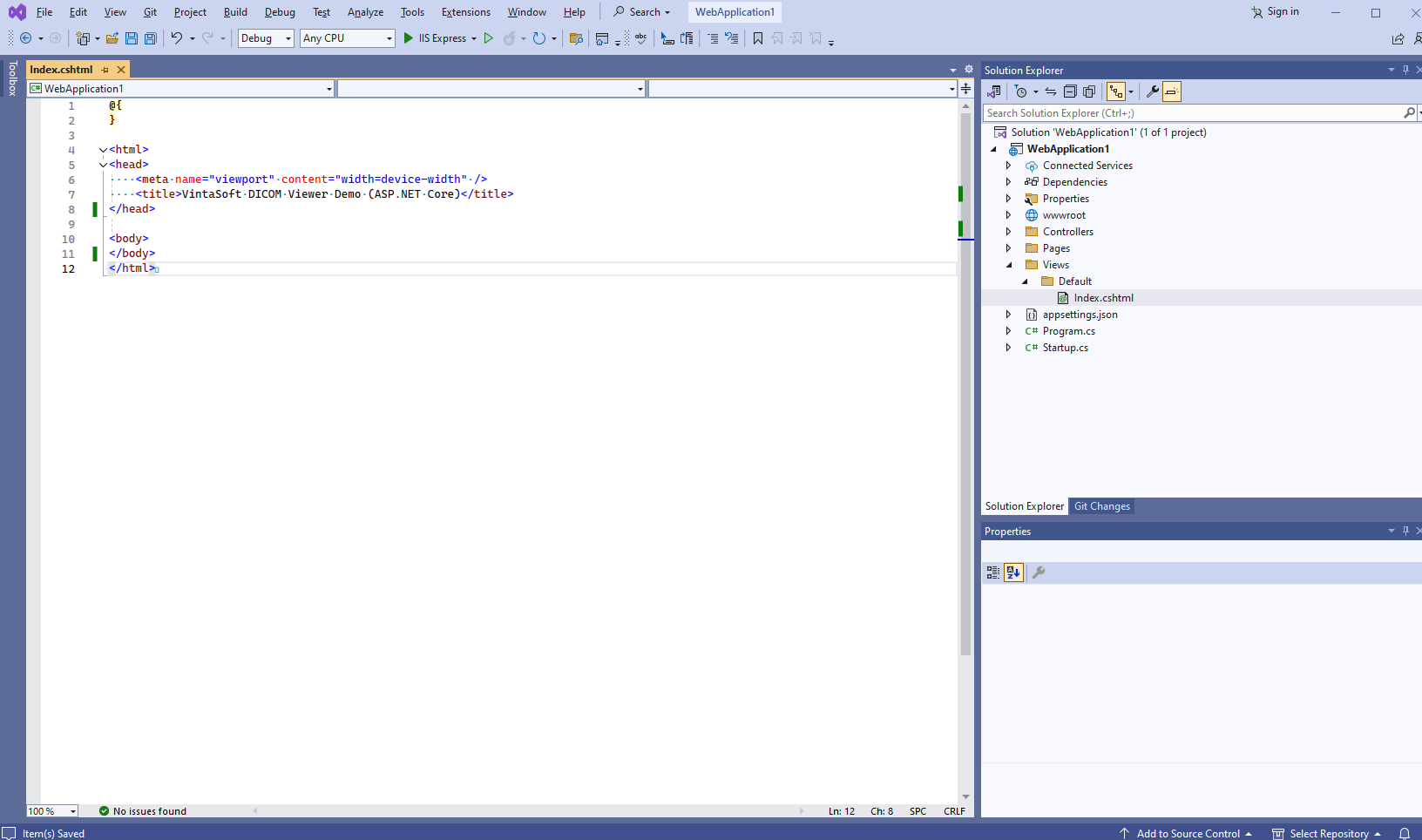
Task: Open the Build menu
Action: (x=235, y=12)
